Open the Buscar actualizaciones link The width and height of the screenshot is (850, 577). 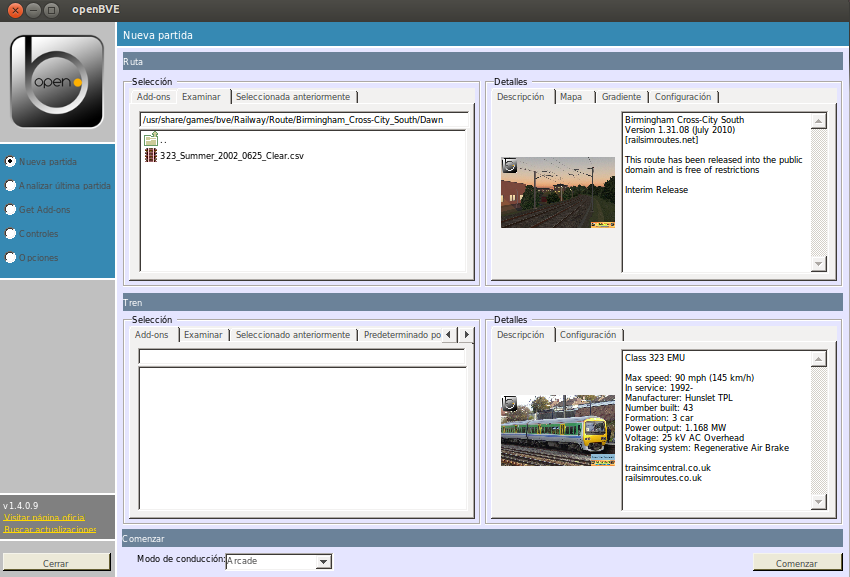click(50, 529)
